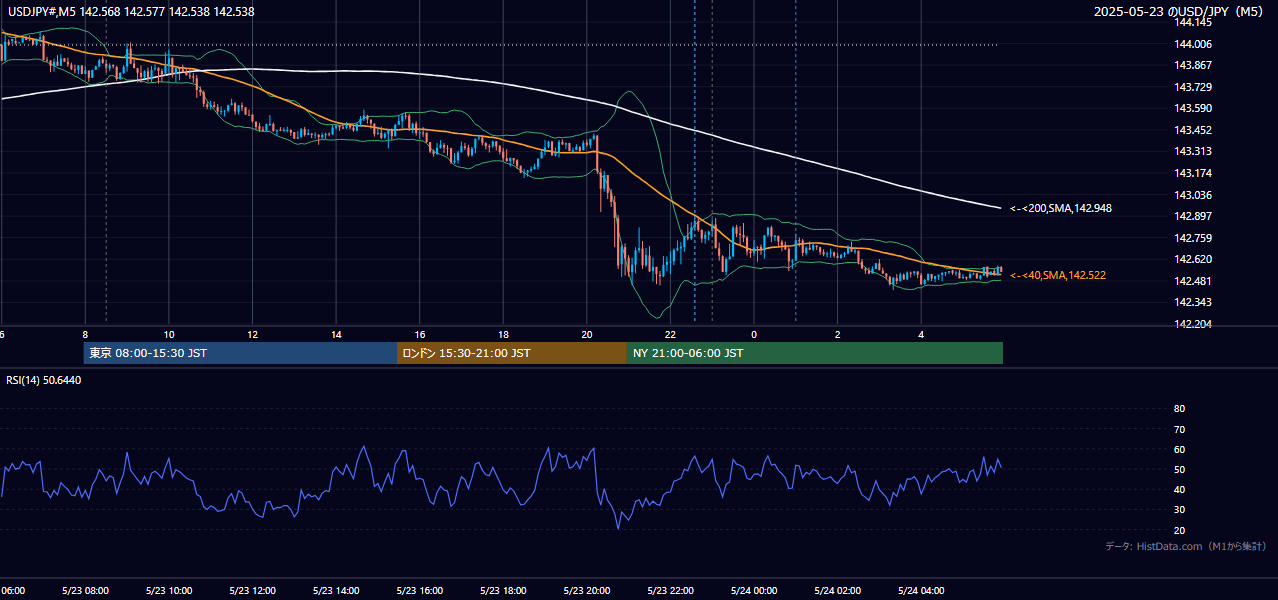Select the 200 SMA label 142.948
Image resolution: width=1278 pixels, height=600 pixels.
point(1061,209)
